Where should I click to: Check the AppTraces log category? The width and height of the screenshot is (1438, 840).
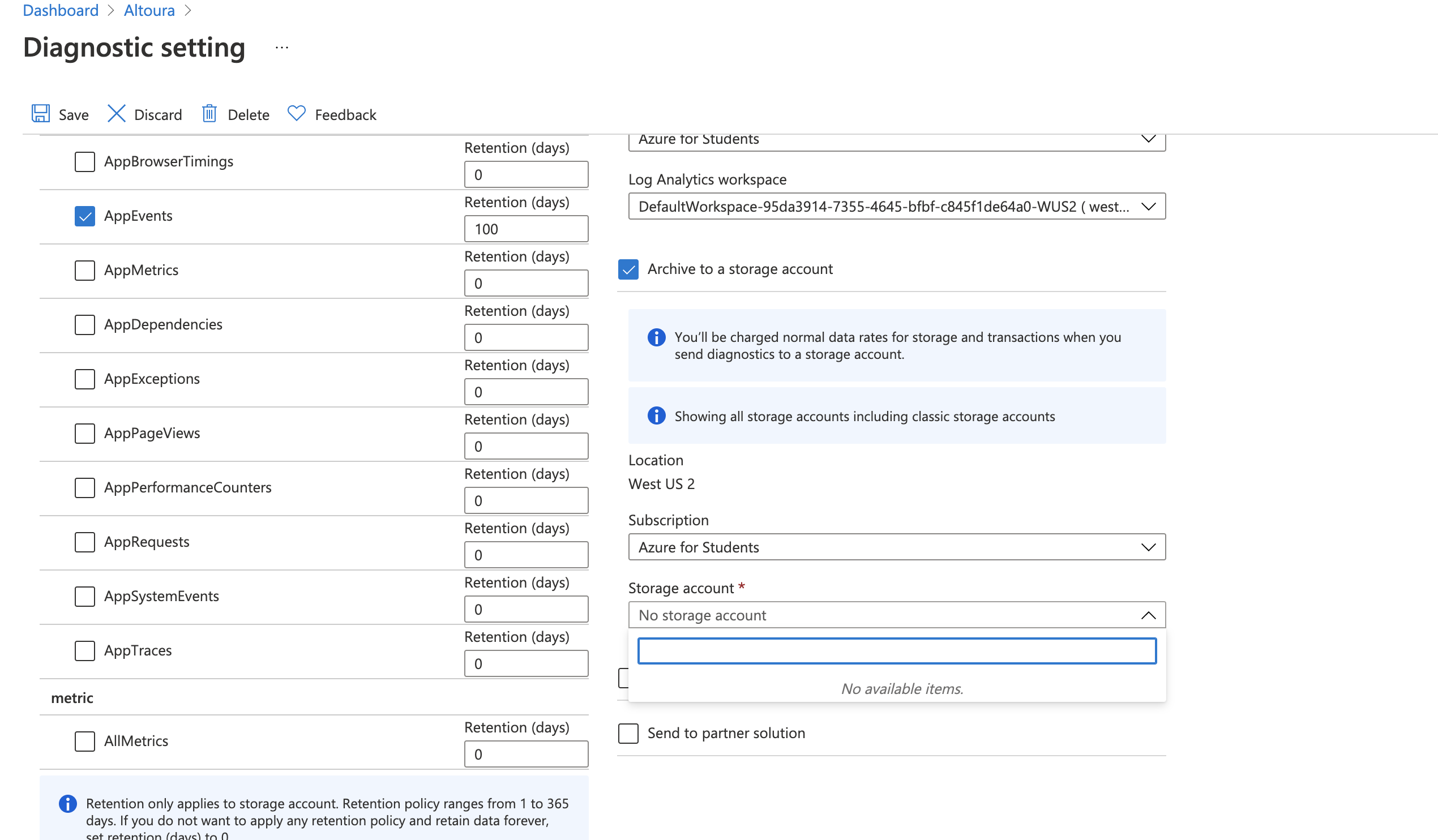point(85,650)
